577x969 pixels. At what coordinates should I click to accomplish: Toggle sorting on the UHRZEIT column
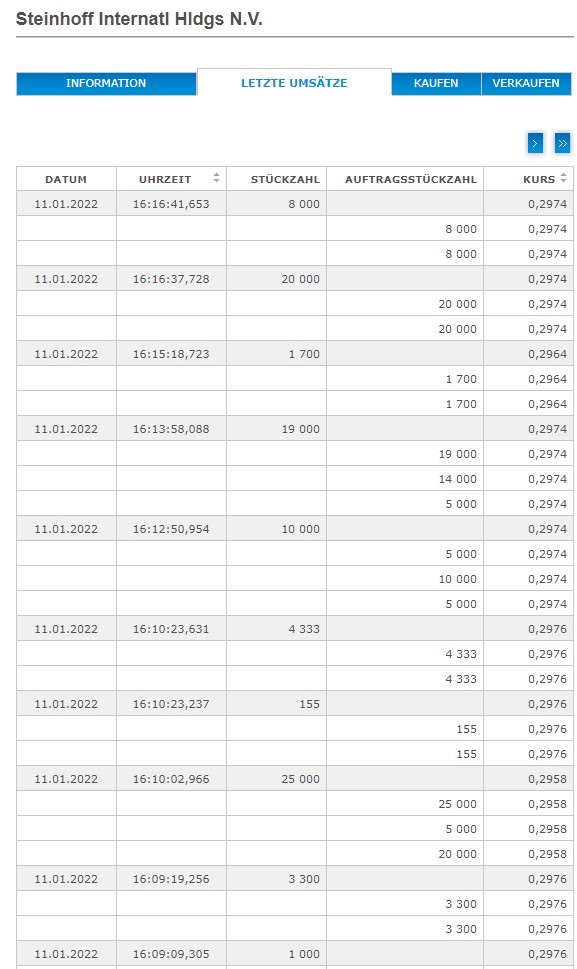[165, 180]
